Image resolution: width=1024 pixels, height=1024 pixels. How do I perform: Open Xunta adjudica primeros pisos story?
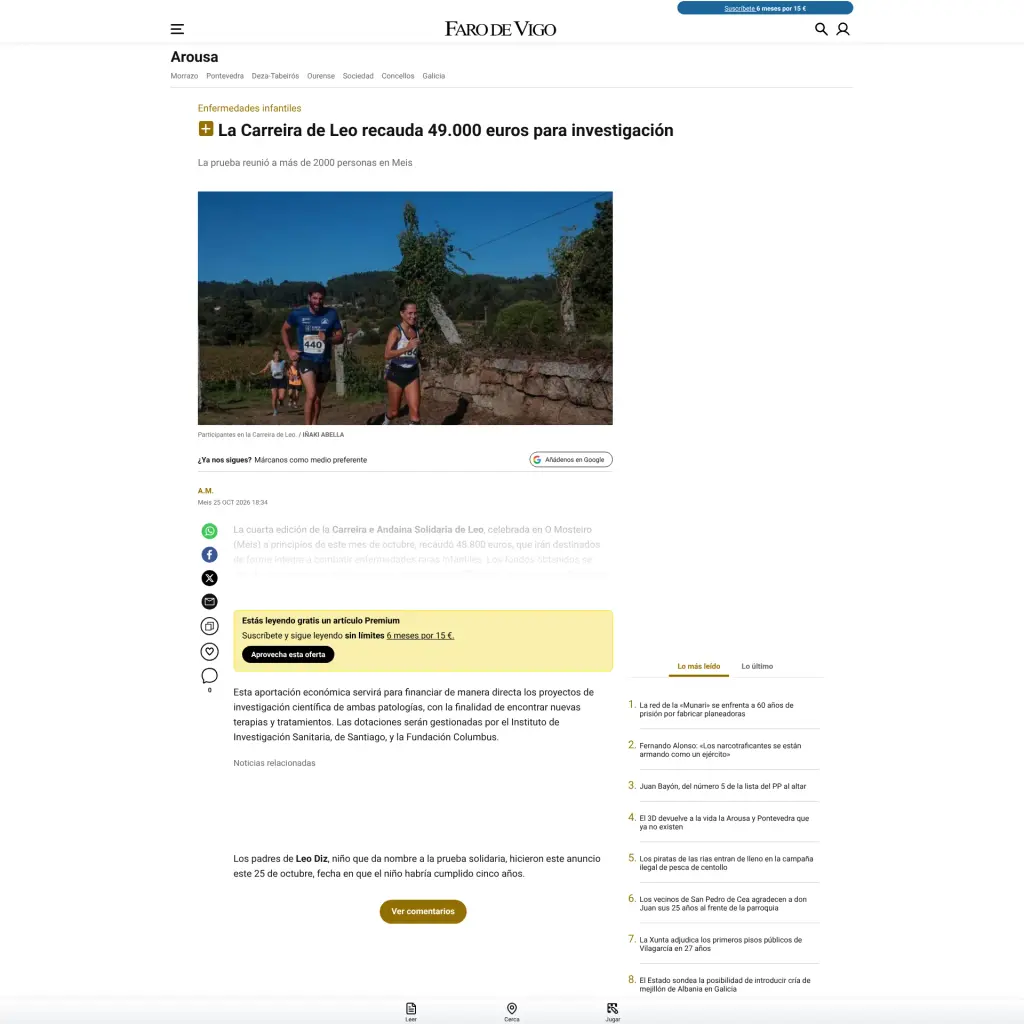[720, 944]
